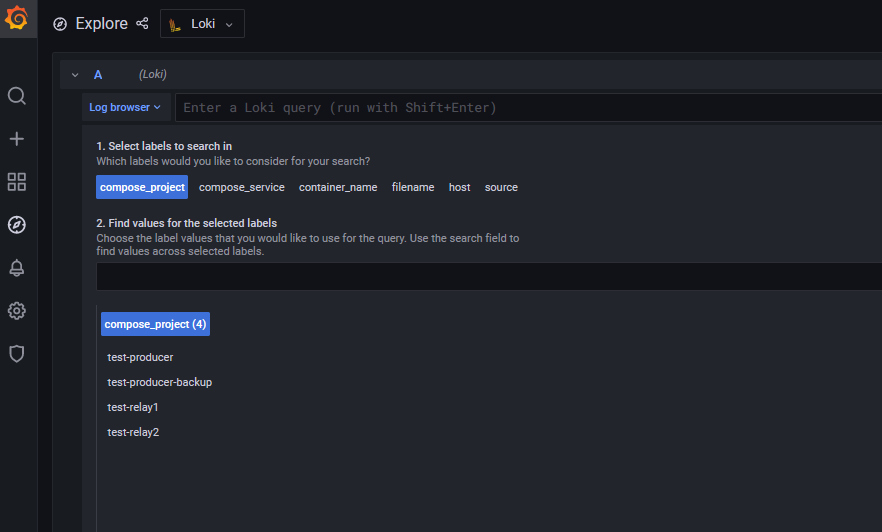This screenshot has height=532, width=882.
Task: Click the Grafana logo home icon
Action: point(17,18)
